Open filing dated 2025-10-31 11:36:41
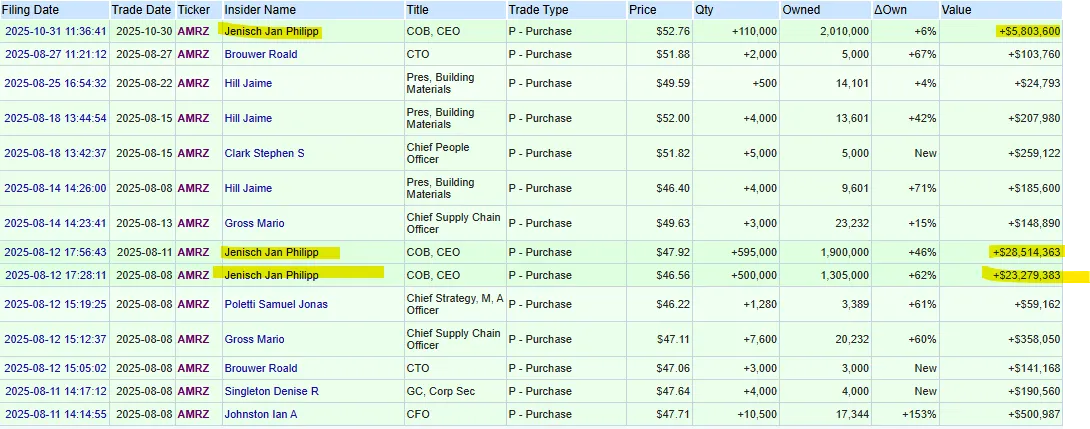Viewport: 1090px width, 429px height. point(56,31)
